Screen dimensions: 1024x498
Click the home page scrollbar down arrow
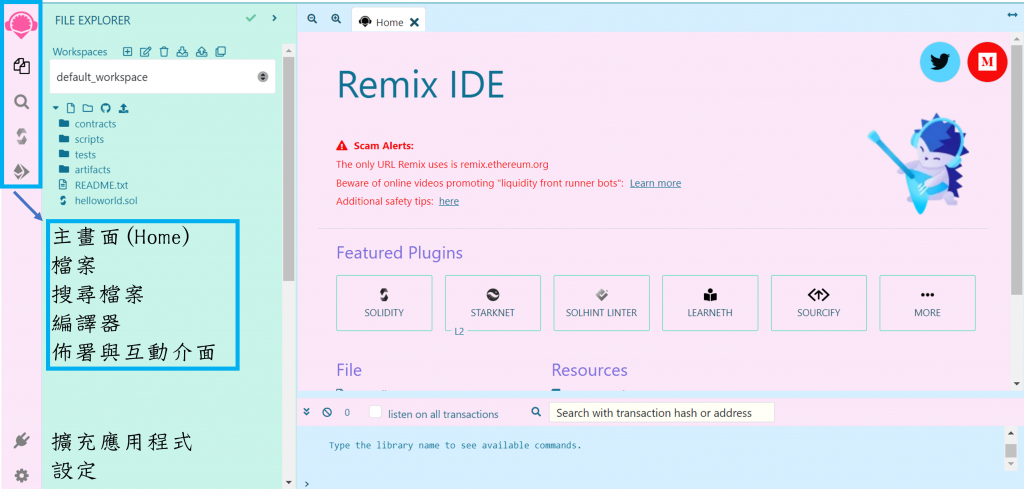pos(1016,384)
